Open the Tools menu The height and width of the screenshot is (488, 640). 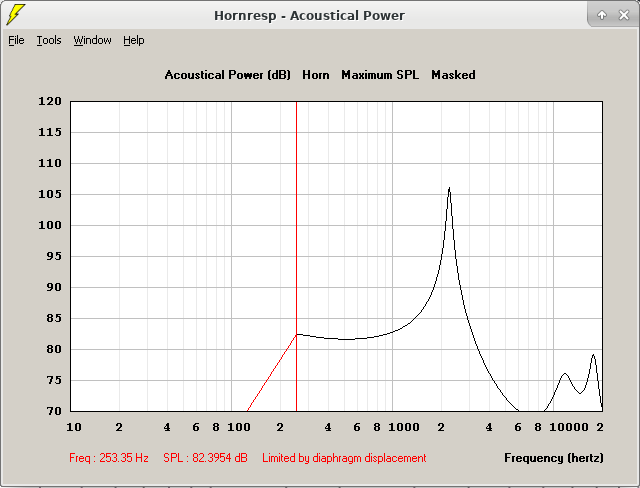[49, 40]
